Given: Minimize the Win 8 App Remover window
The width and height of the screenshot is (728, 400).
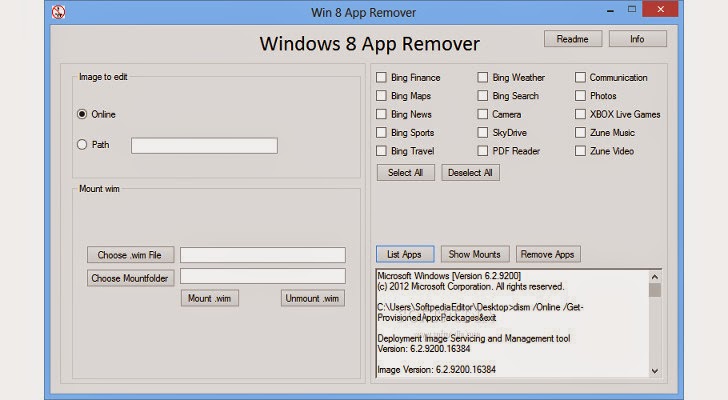Looking at the screenshot, I should click(x=611, y=10).
